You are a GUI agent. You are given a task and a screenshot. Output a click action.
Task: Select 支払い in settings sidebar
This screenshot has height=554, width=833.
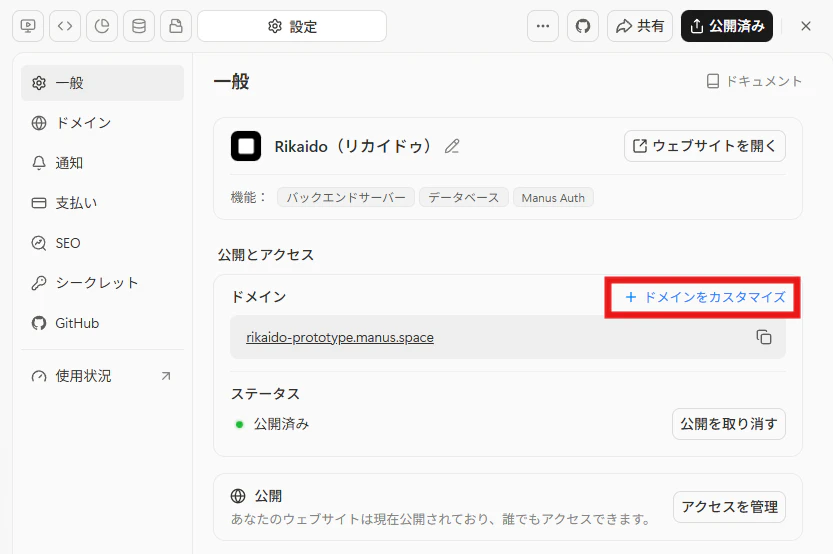(103, 203)
